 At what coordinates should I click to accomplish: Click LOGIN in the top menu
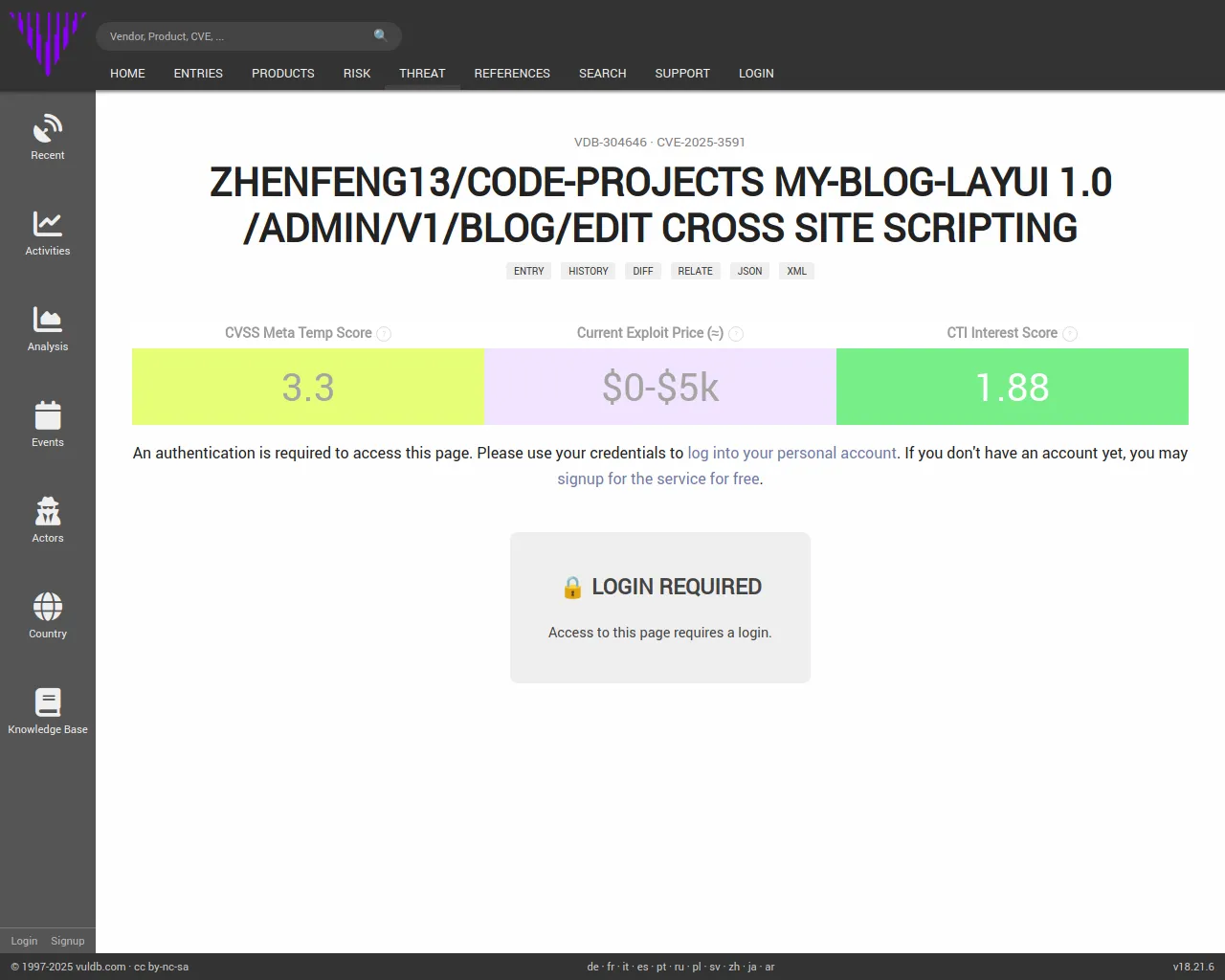click(756, 73)
